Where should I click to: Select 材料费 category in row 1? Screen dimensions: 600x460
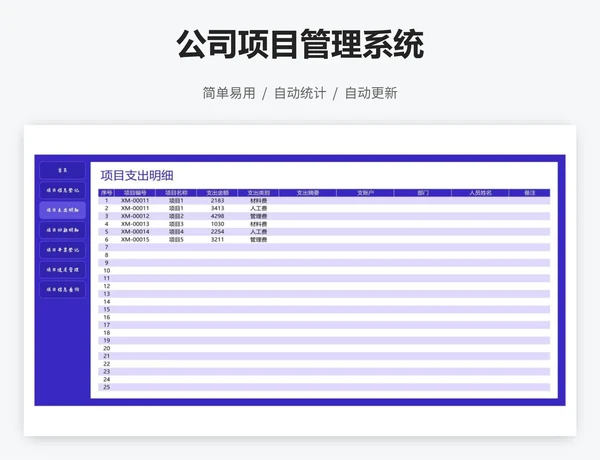click(x=259, y=201)
